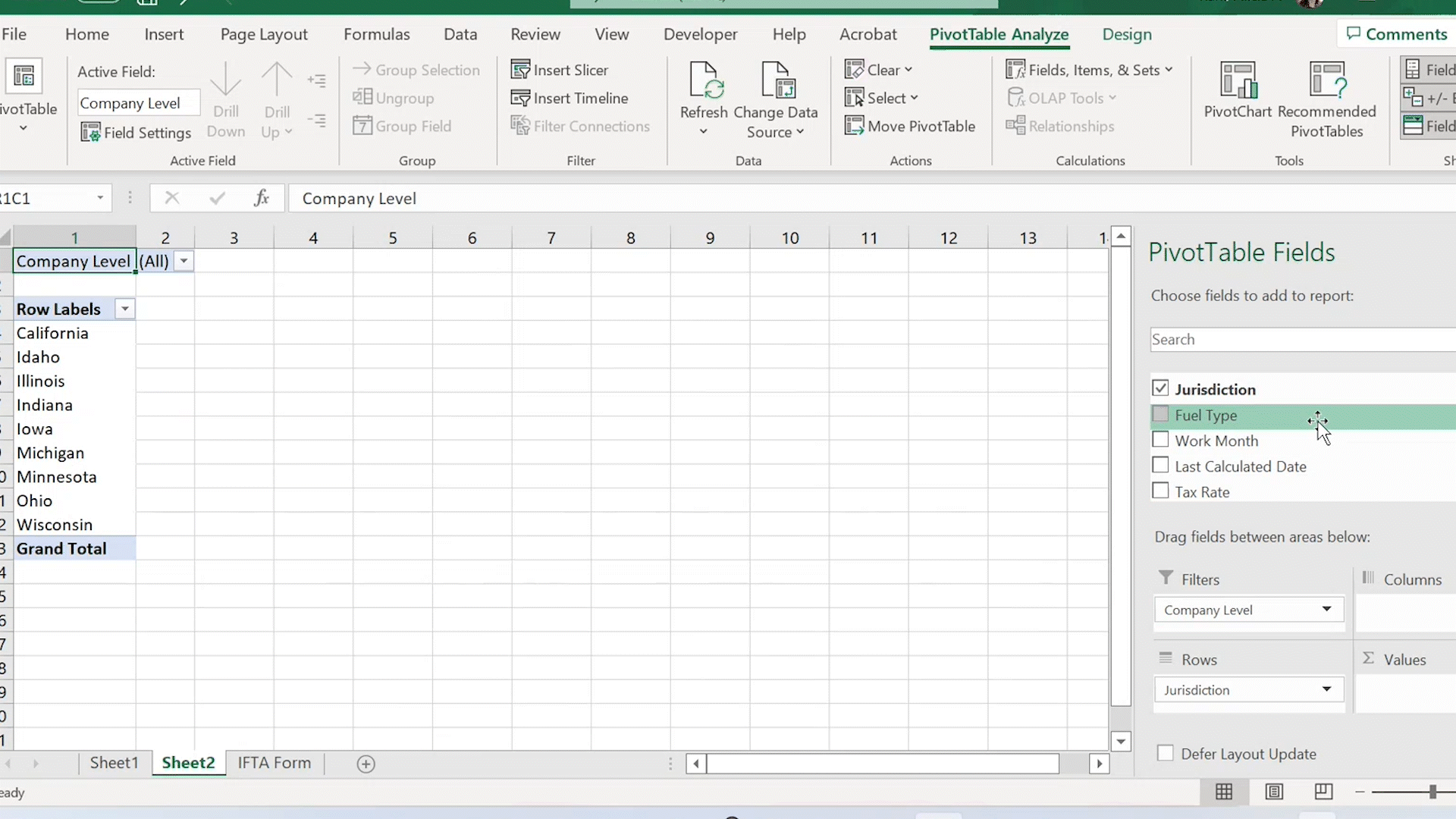Viewport: 1456px width, 819px height.
Task: Switch to the Formulas ribbon tab
Action: click(x=376, y=34)
